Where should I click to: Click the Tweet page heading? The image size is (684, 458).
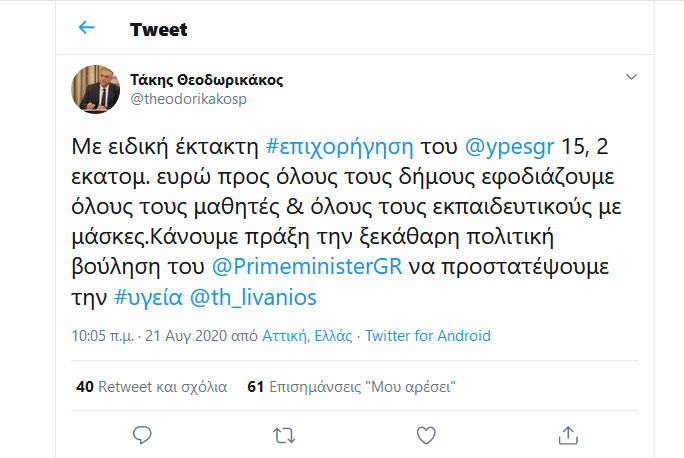click(x=158, y=29)
